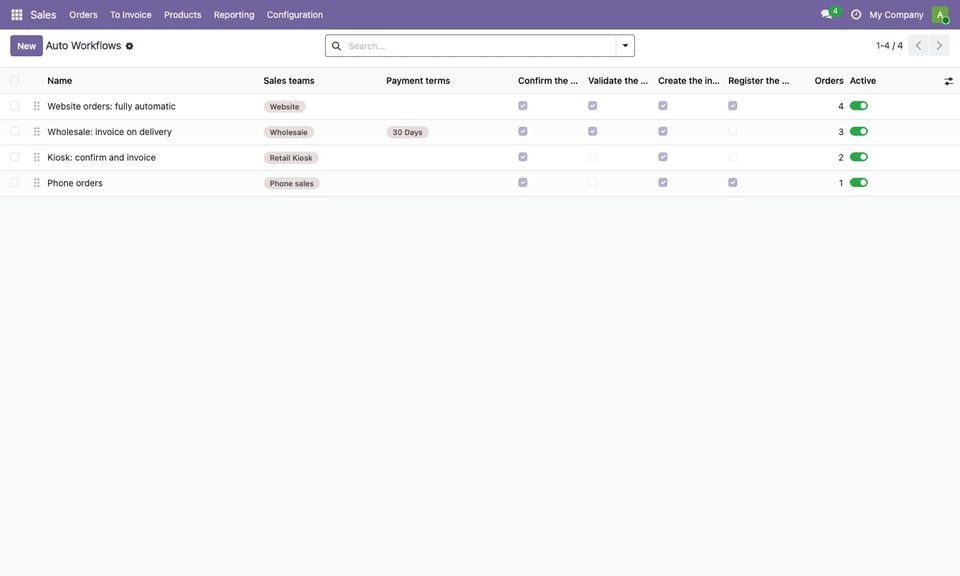Select all rows with header checkbox
The height and width of the screenshot is (576, 960).
pos(15,81)
